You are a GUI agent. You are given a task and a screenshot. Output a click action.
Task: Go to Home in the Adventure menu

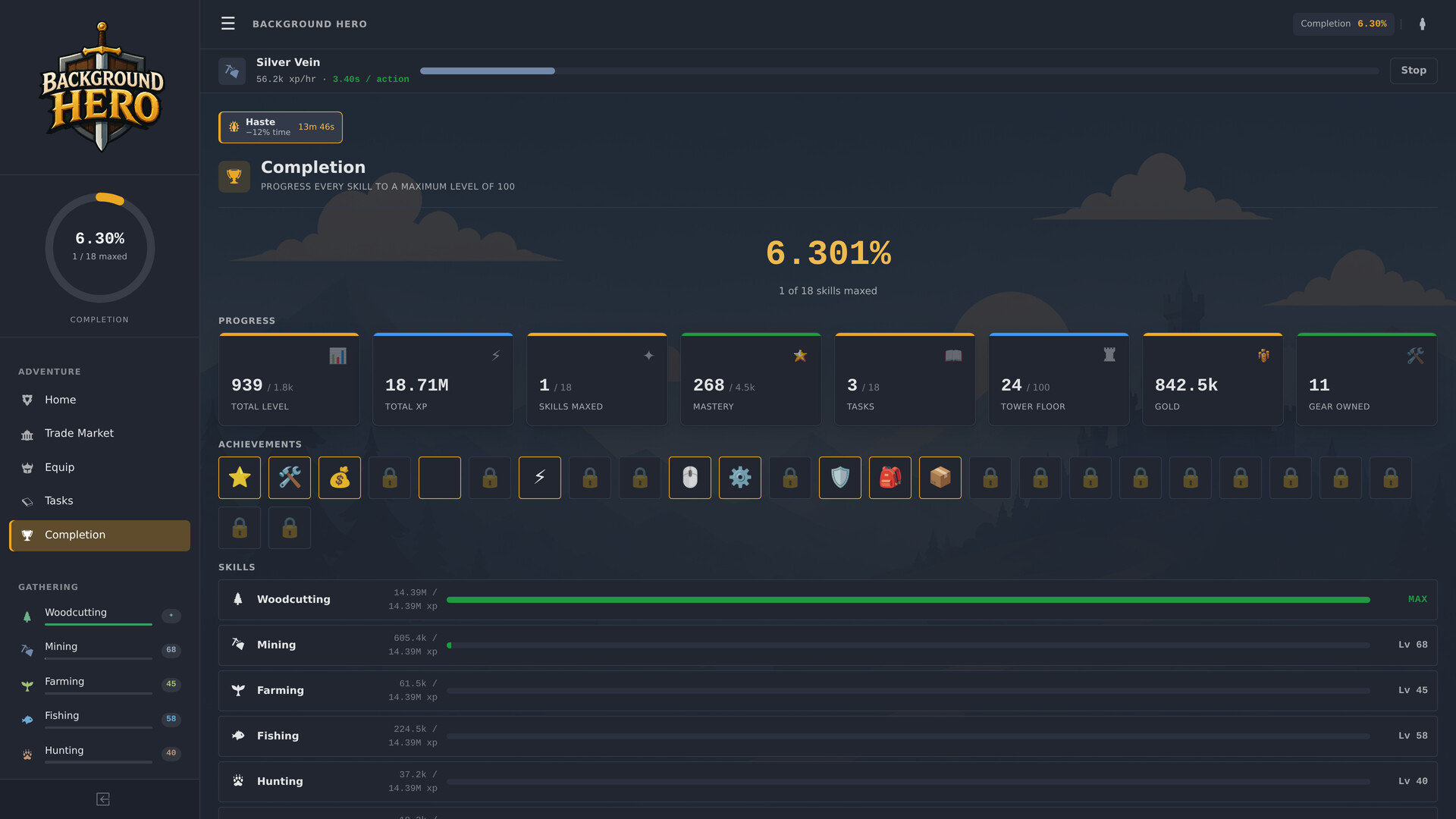point(99,400)
